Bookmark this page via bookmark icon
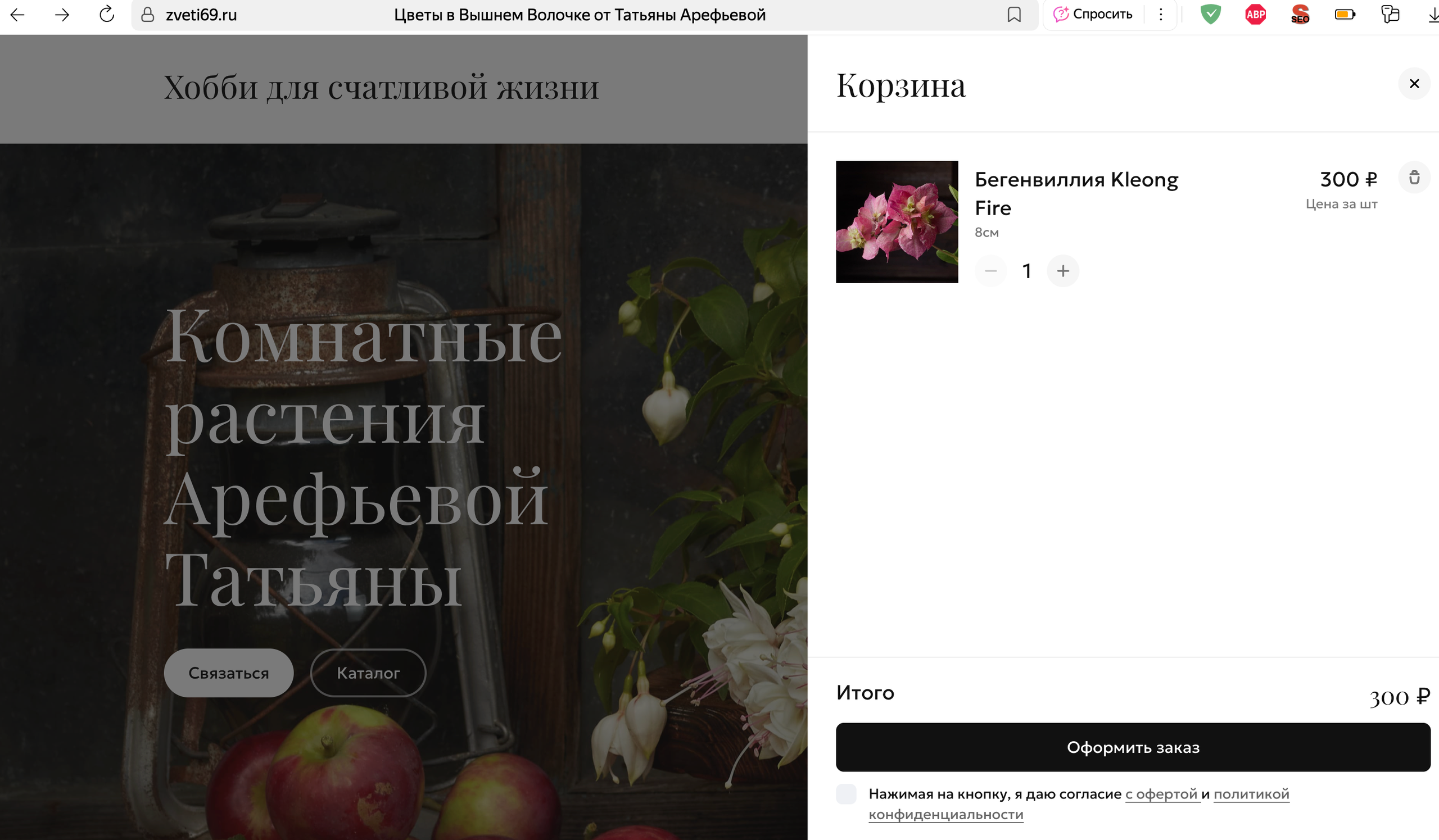This screenshot has height=840, width=1439. pos(1013,15)
